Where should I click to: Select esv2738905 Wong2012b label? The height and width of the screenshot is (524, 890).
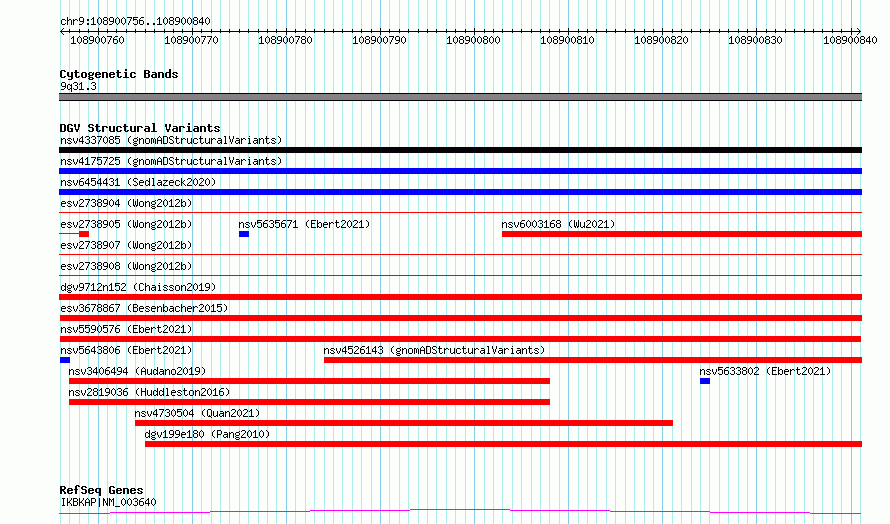126,224
